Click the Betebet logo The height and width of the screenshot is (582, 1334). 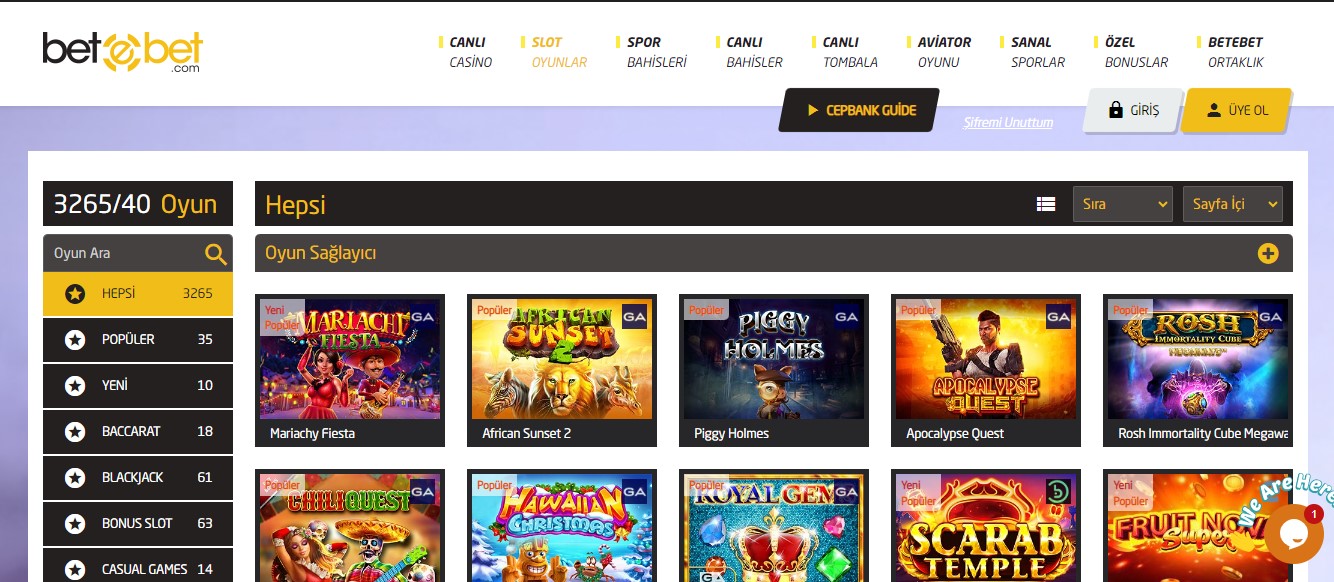[123, 51]
